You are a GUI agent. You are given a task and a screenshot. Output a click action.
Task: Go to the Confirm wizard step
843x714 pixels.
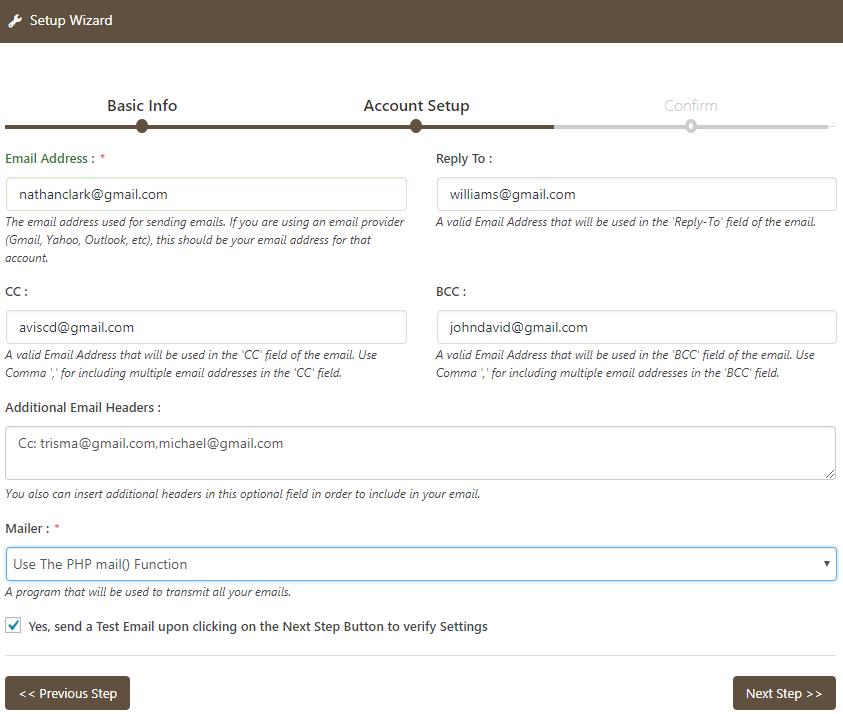tap(690, 106)
